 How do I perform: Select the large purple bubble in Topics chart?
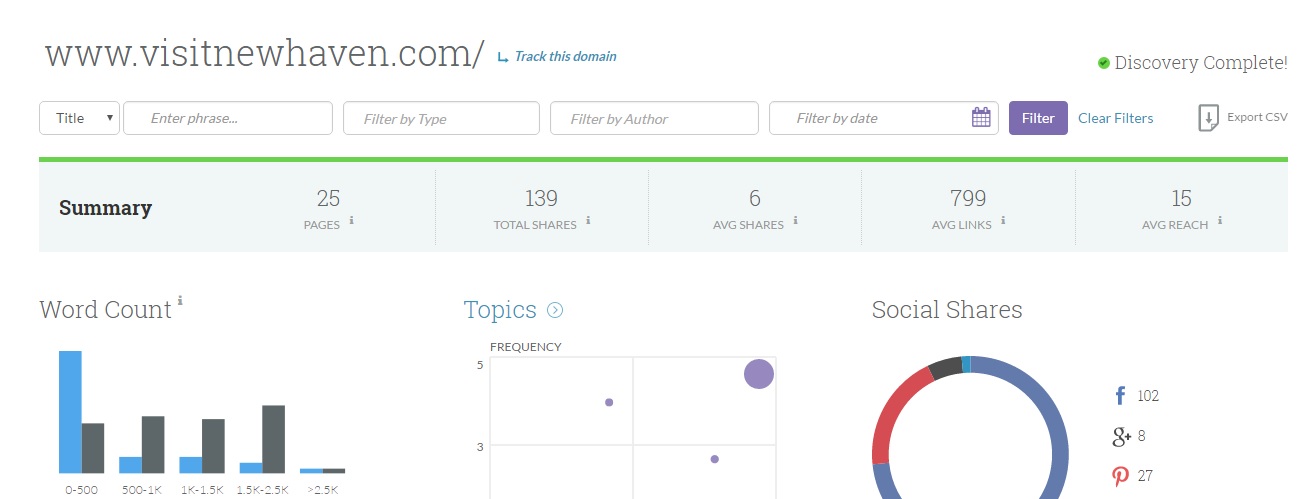(x=759, y=374)
